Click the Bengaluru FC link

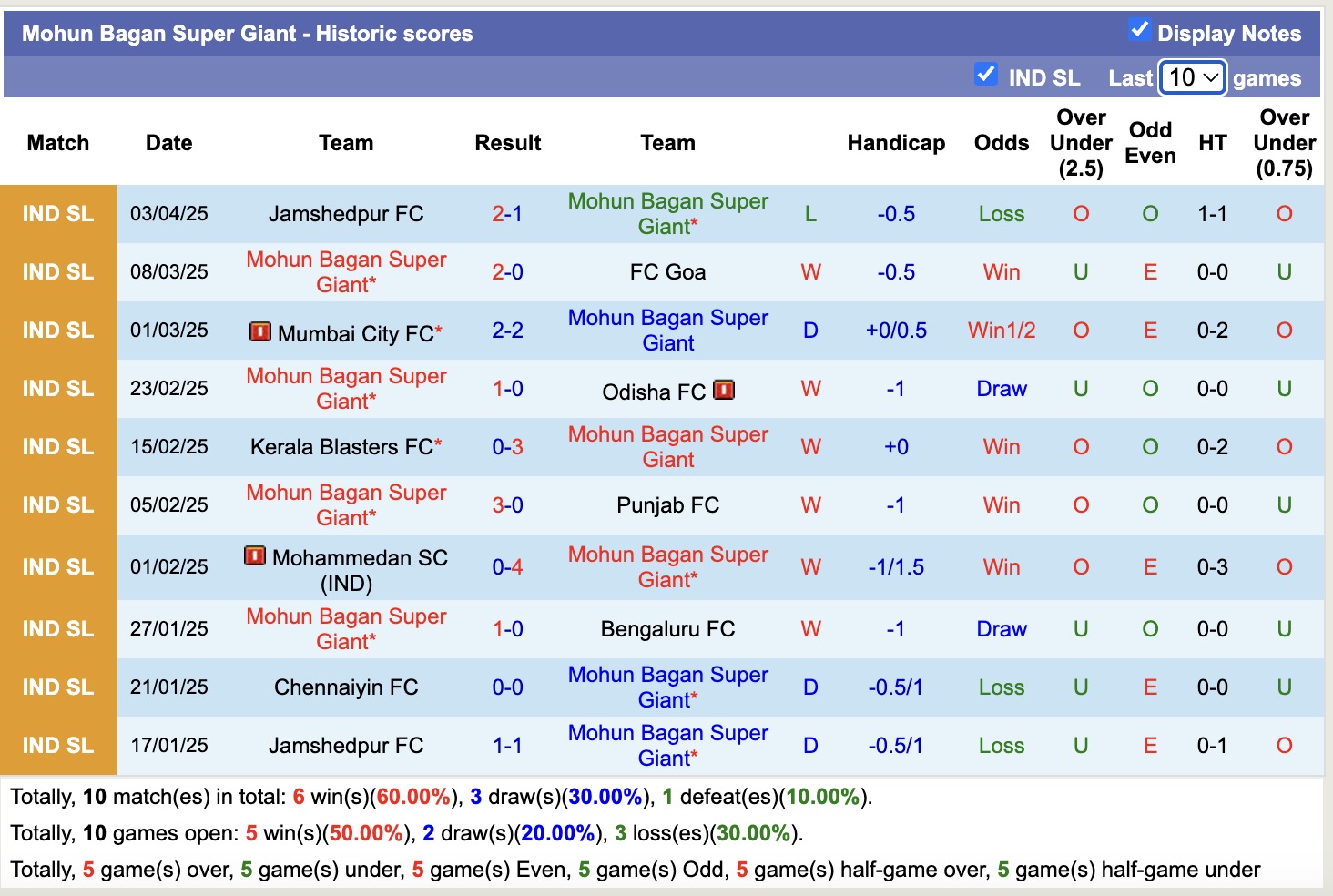click(x=667, y=628)
